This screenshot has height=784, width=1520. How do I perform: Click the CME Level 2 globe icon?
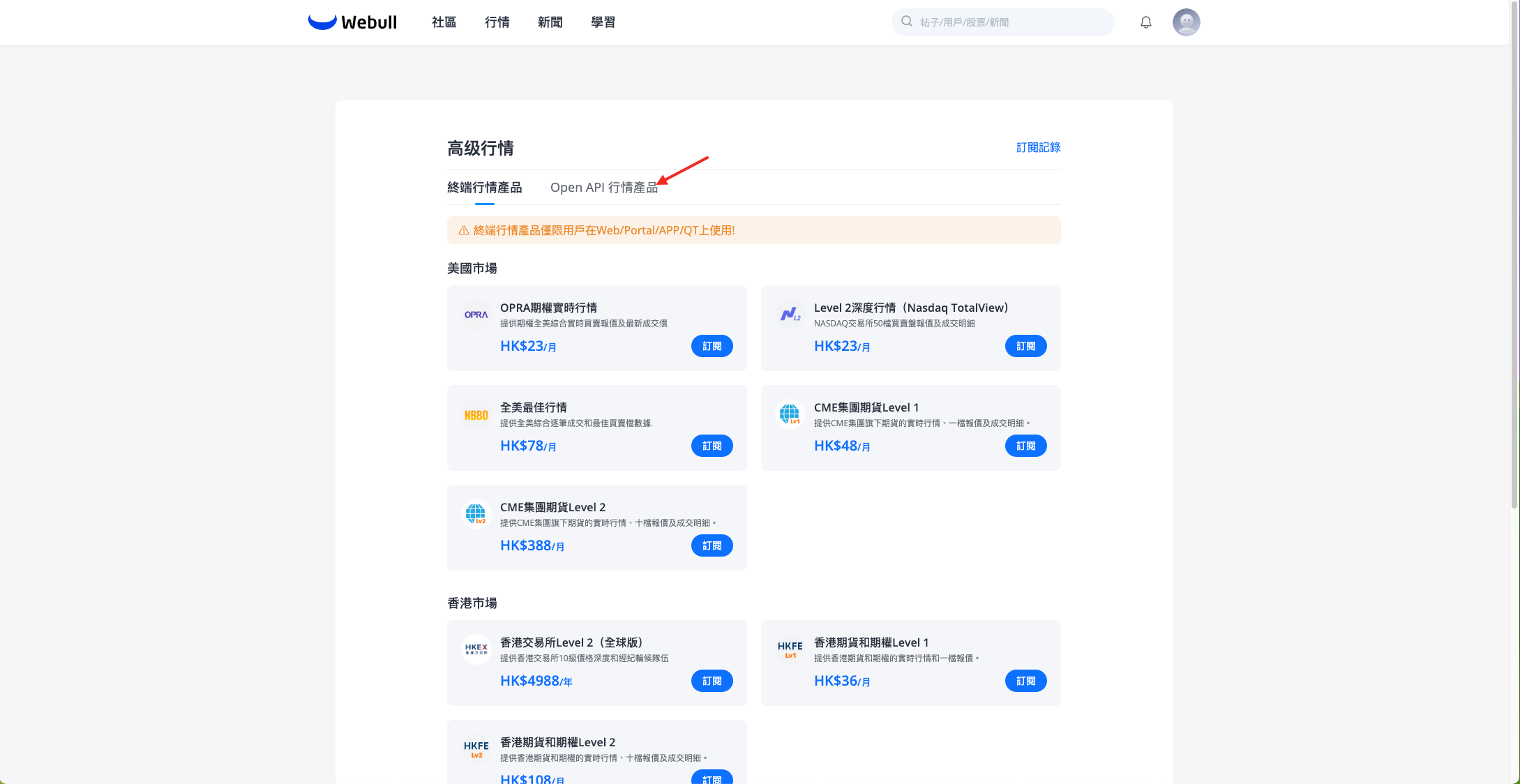tap(476, 514)
